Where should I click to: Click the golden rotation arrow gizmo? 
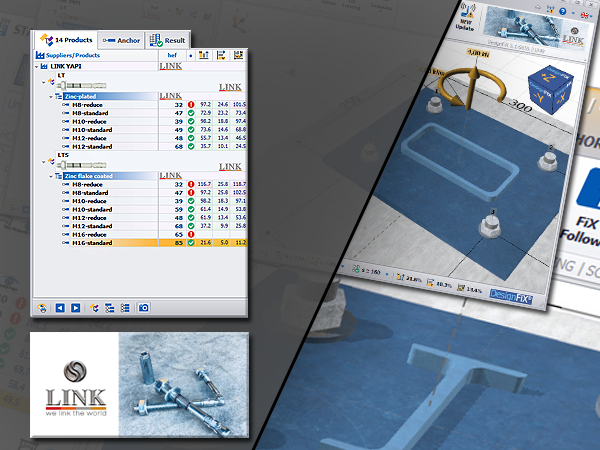tap(471, 86)
